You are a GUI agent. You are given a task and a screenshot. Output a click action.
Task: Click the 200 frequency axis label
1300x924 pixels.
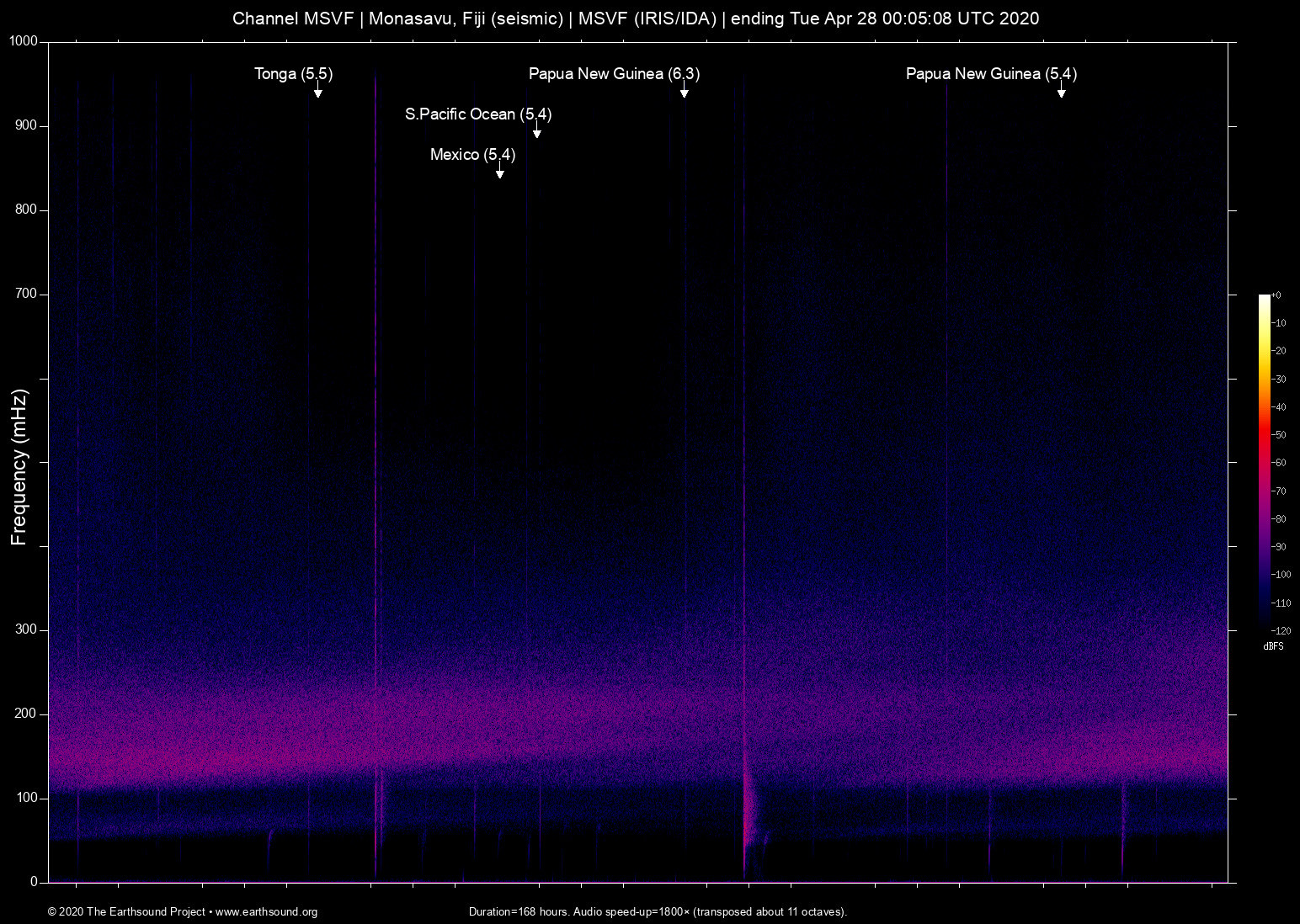coord(26,714)
